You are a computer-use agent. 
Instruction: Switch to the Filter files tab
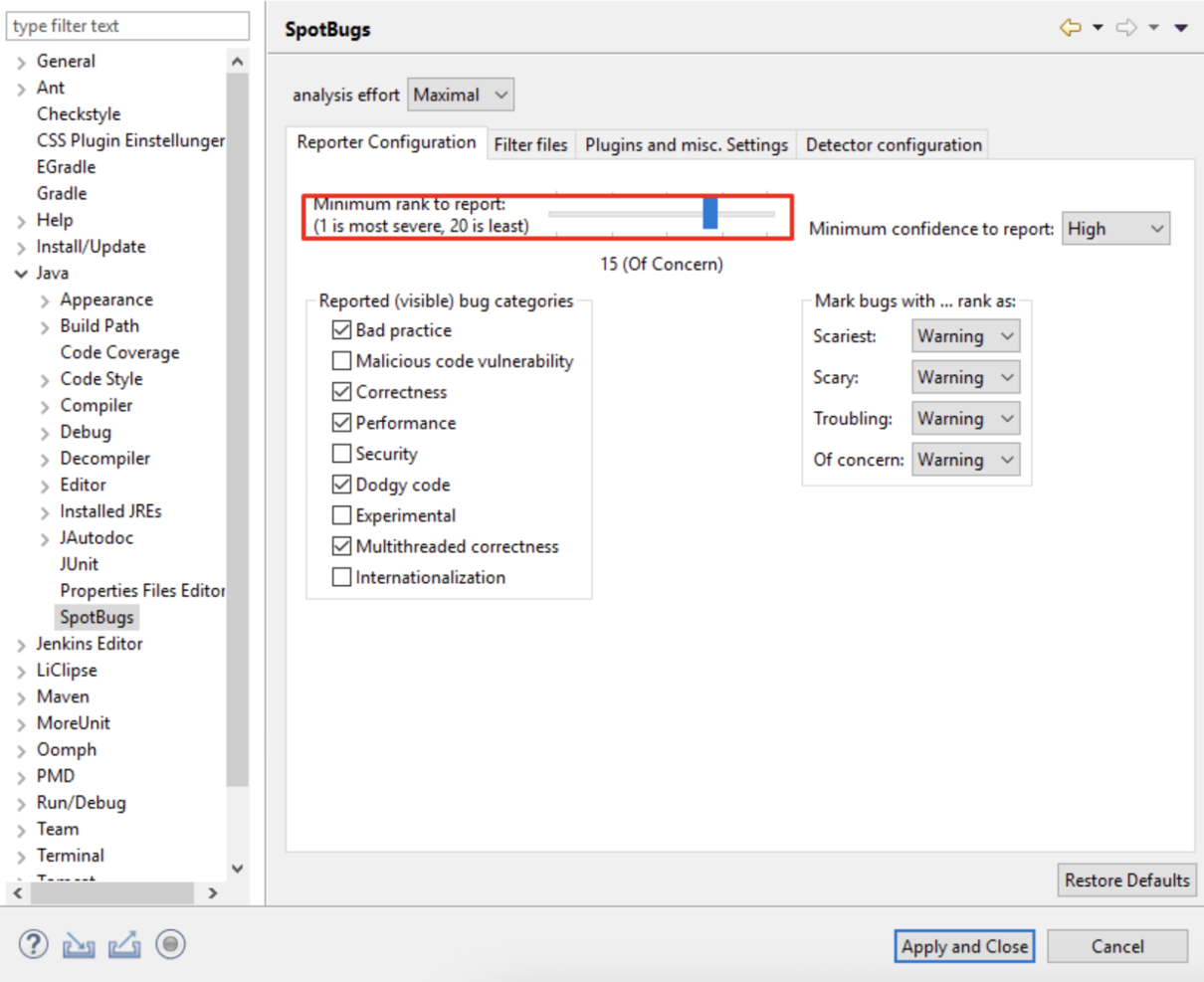(x=530, y=144)
